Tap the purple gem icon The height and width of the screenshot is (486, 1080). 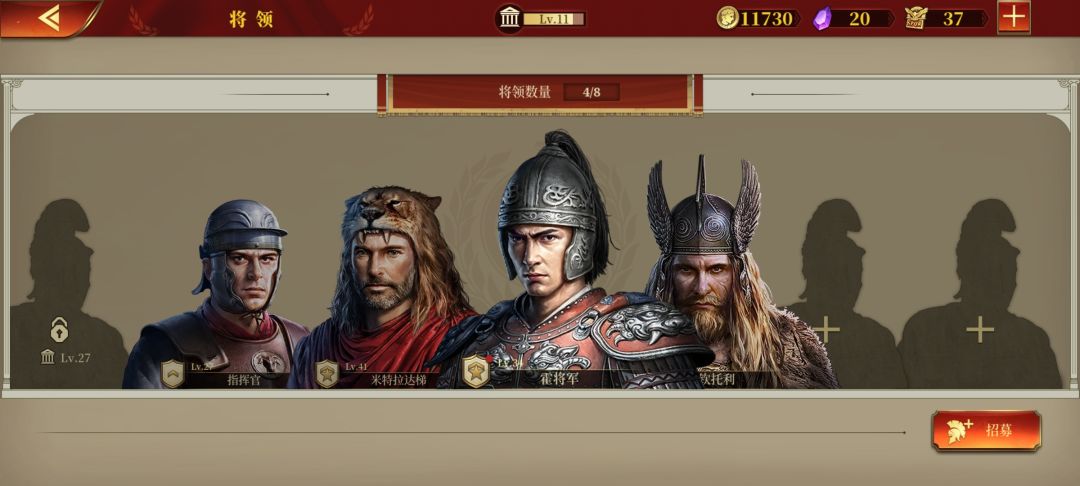tap(822, 18)
